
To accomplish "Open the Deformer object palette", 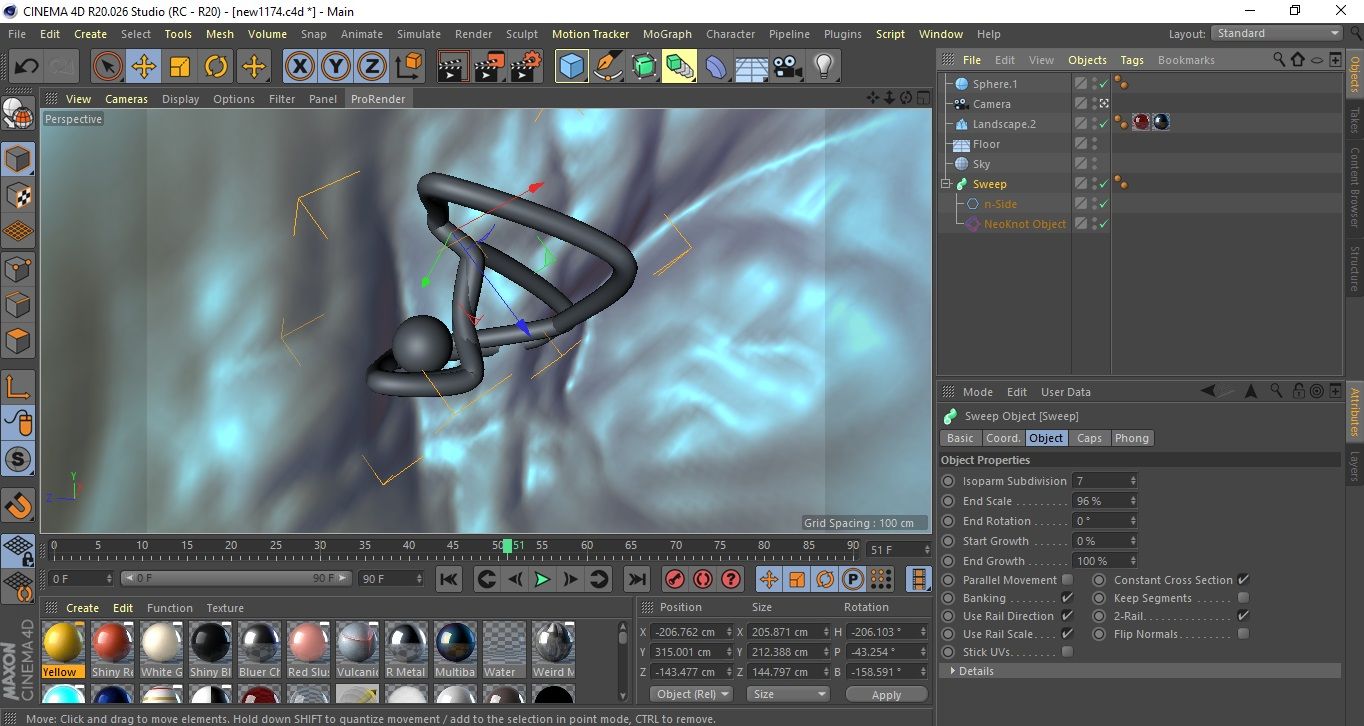I will click(716, 67).
